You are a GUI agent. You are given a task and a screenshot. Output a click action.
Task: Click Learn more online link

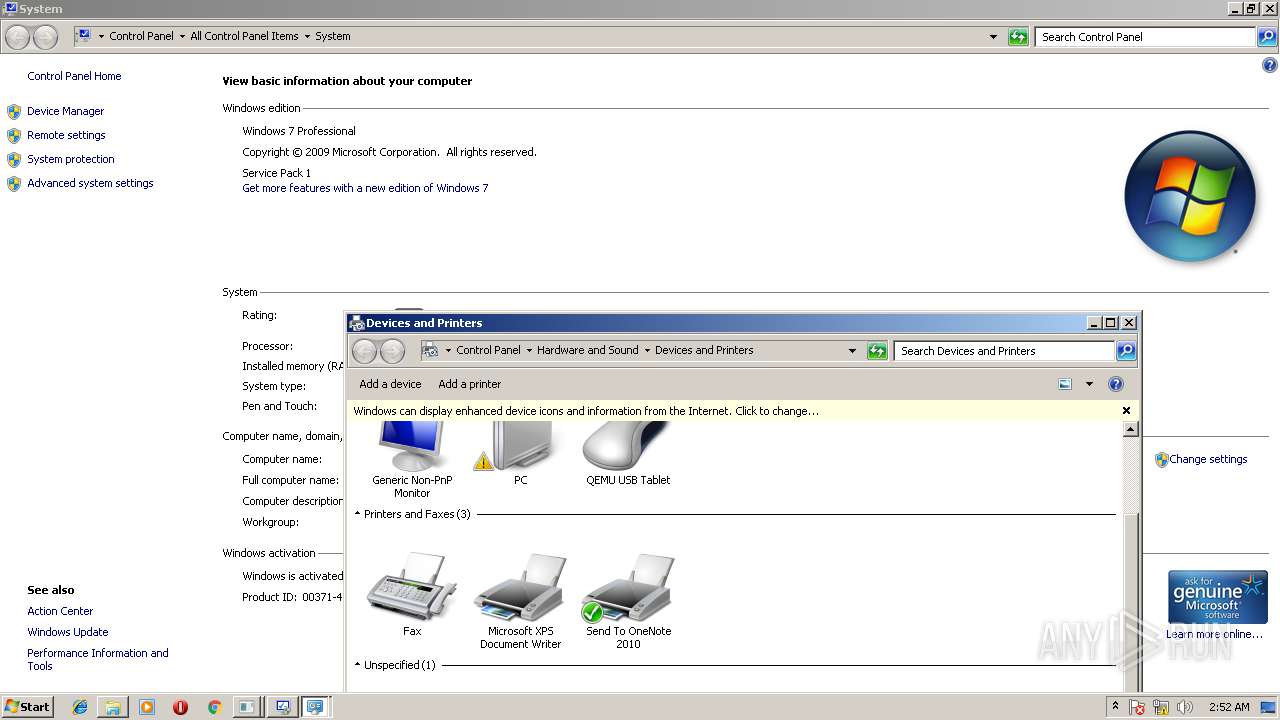click(x=1214, y=634)
